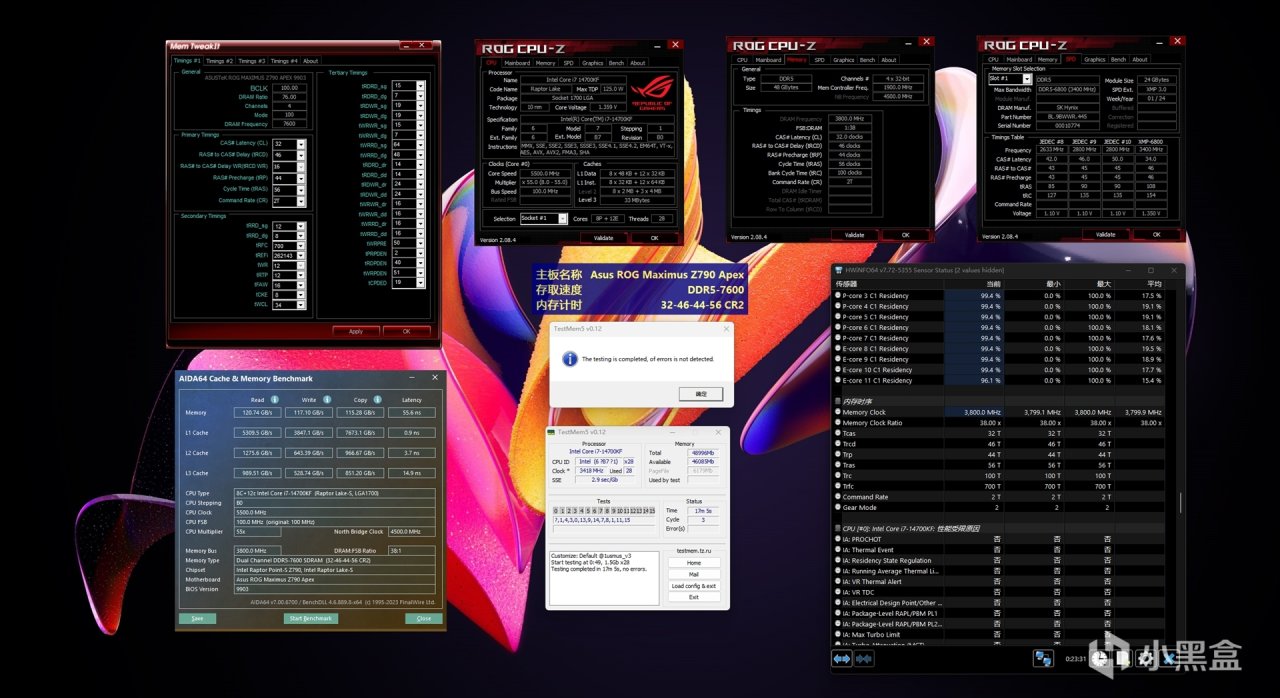Image resolution: width=1280 pixels, height=698 pixels.
Task: Open About tab in MemTweakIt
Action: (311, 61)
